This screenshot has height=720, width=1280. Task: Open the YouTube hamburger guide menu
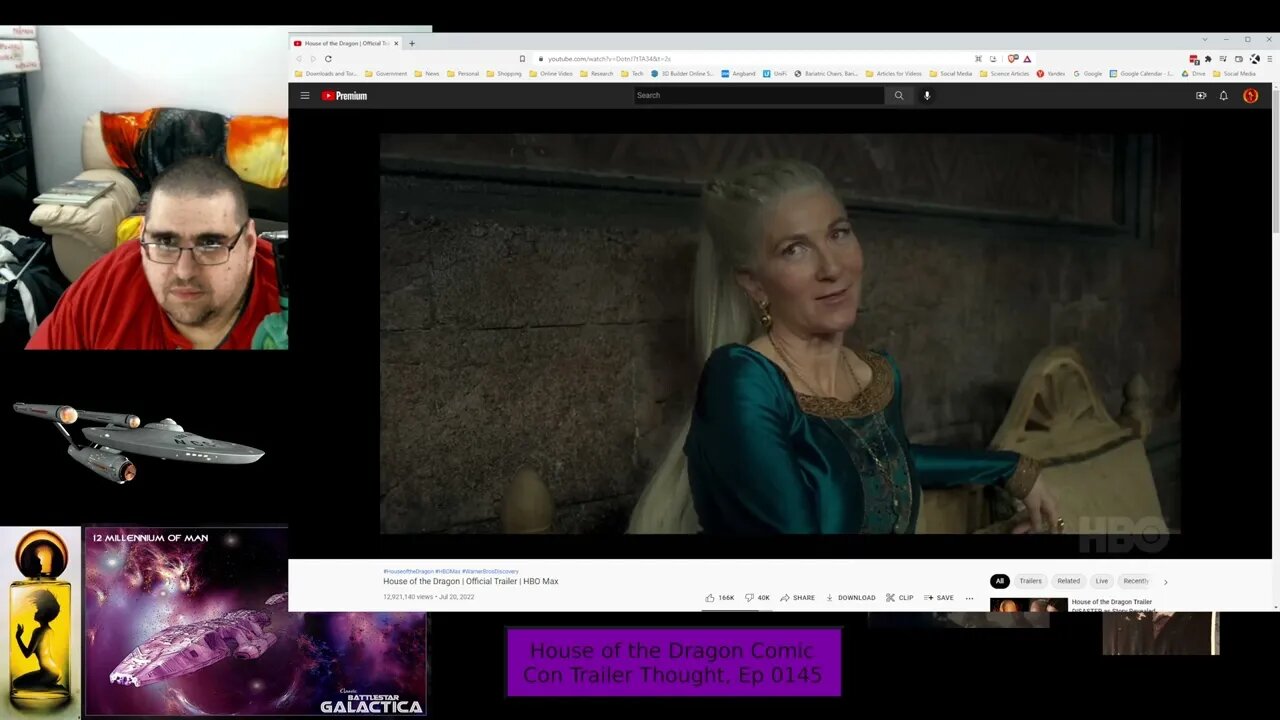[305, 95]
